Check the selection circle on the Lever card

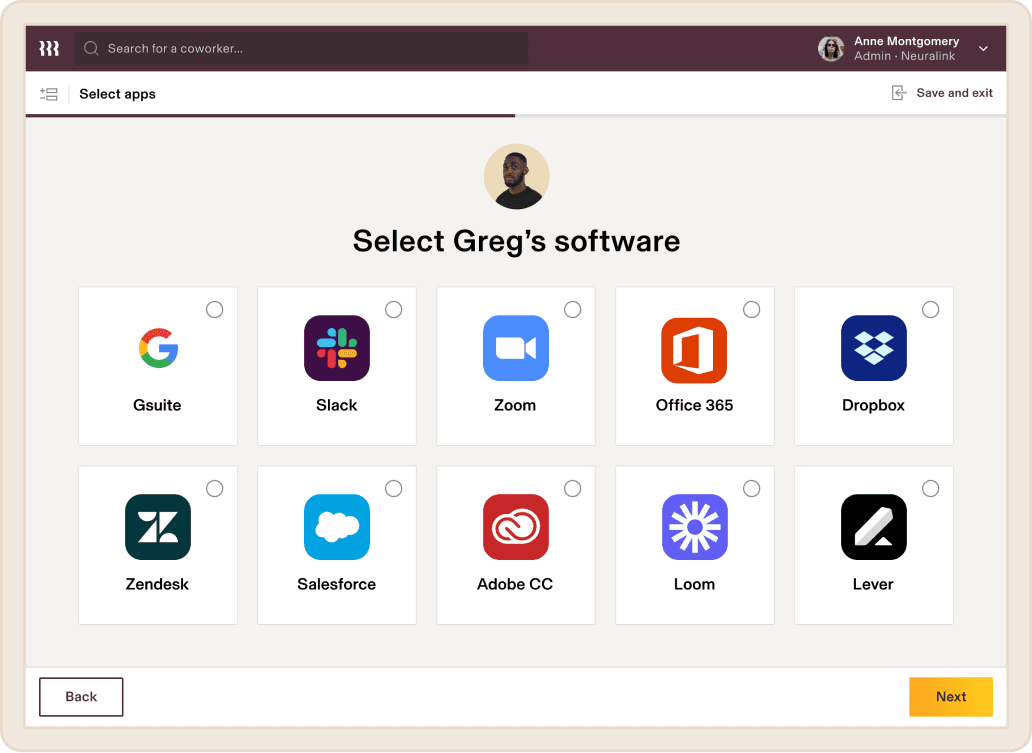tap(930, 489)
